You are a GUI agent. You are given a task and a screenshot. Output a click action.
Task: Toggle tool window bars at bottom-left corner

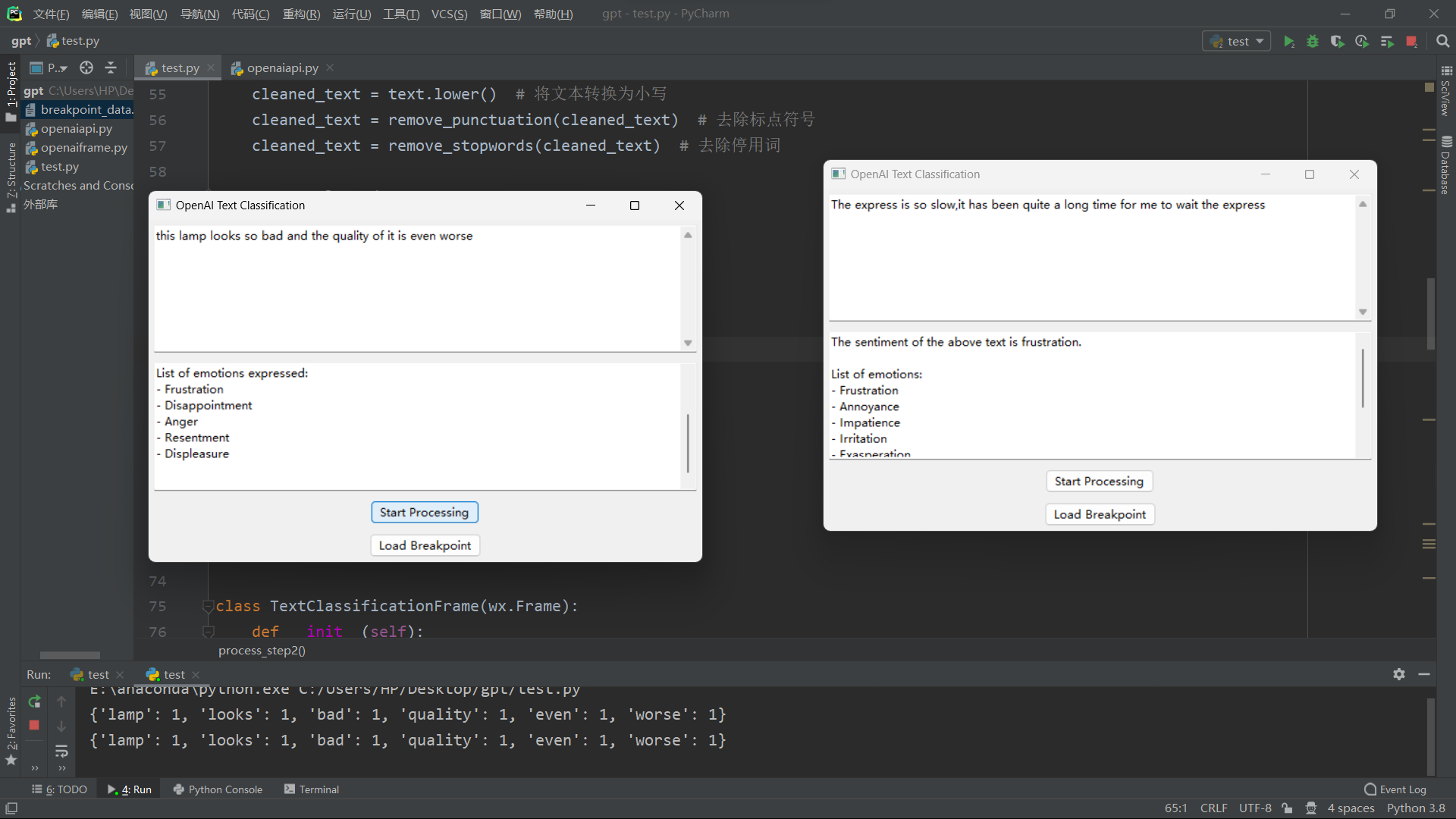[x=11, y=808]
